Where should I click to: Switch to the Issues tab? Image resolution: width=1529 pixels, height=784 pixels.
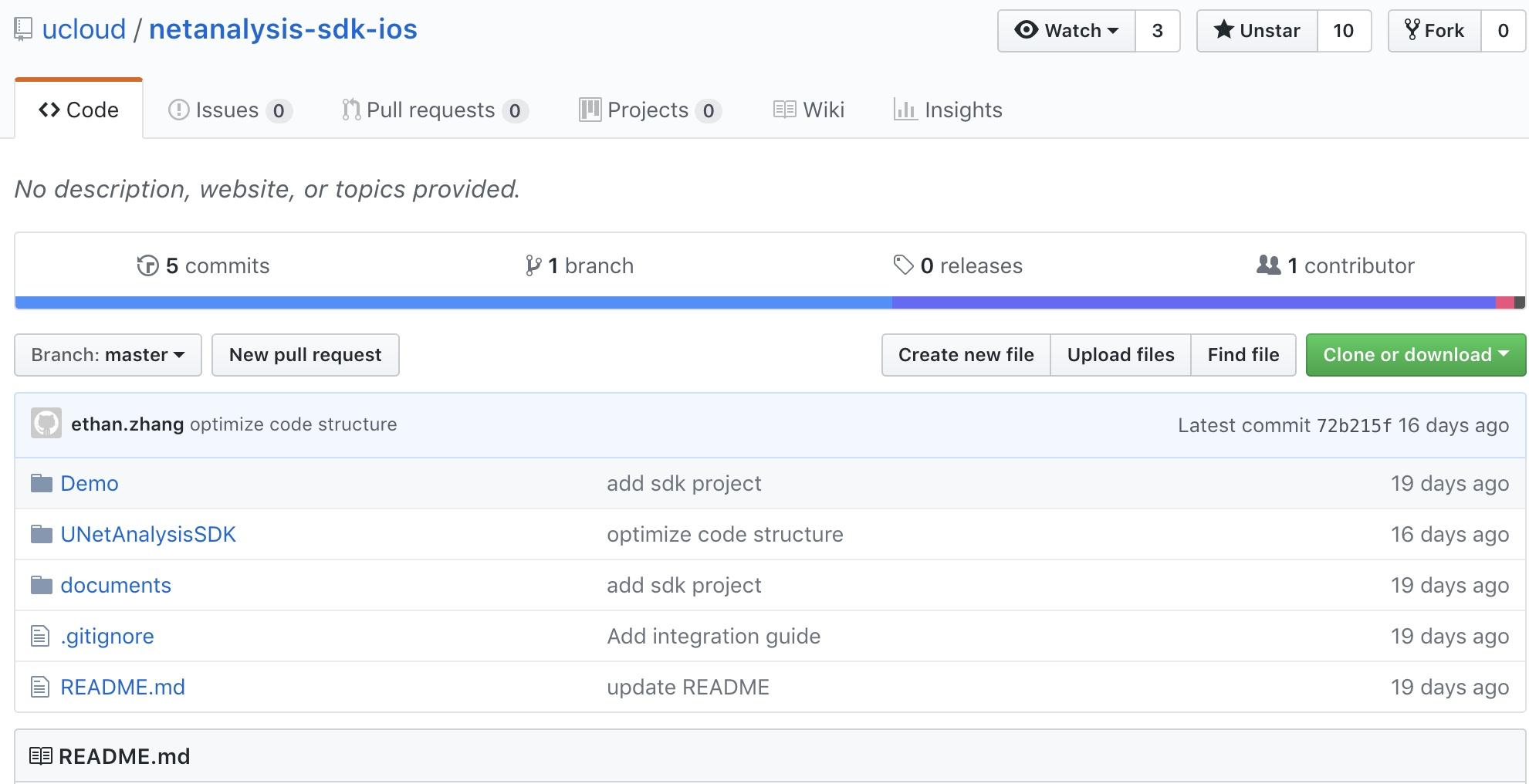pos(227,110)
